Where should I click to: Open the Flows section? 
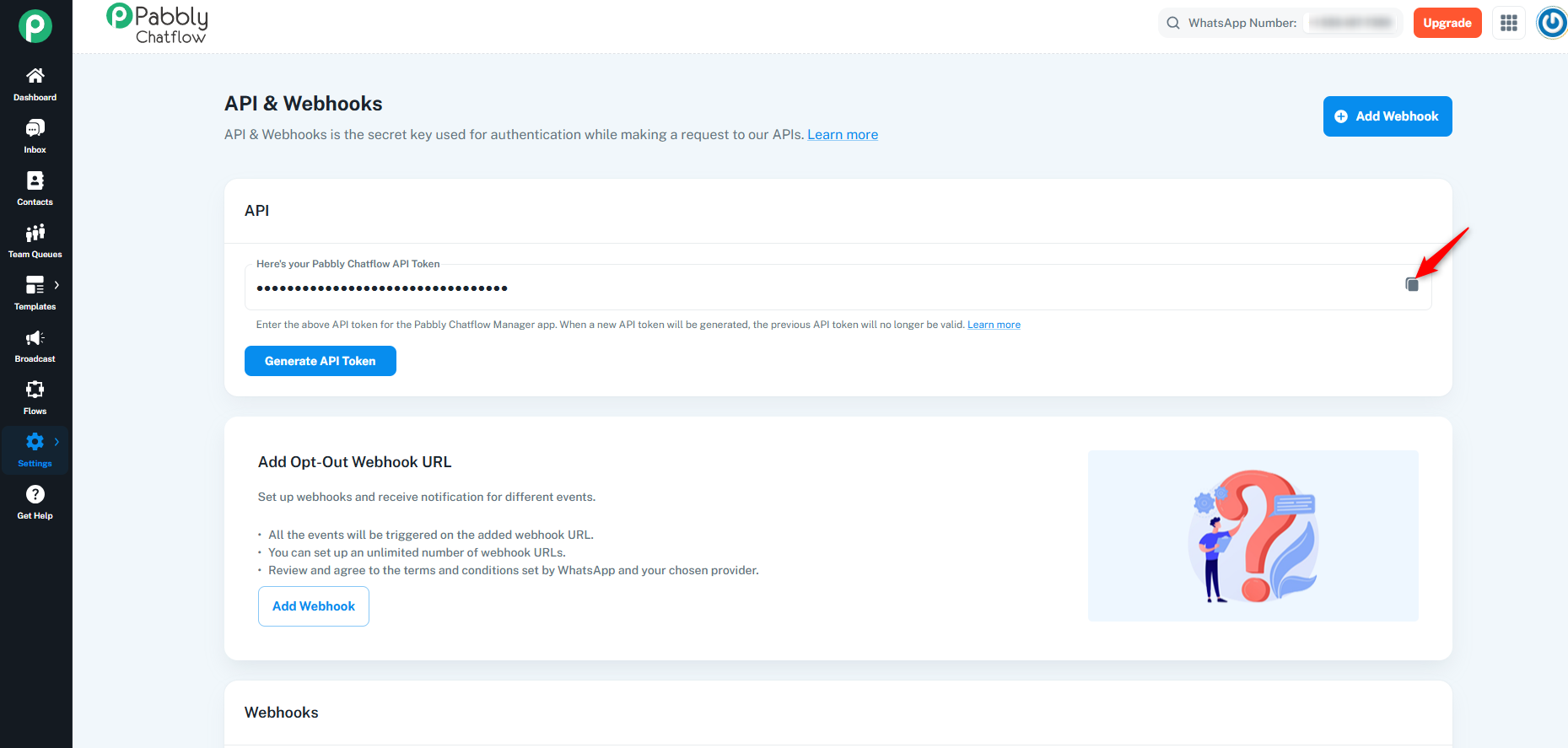click(35, 398)
